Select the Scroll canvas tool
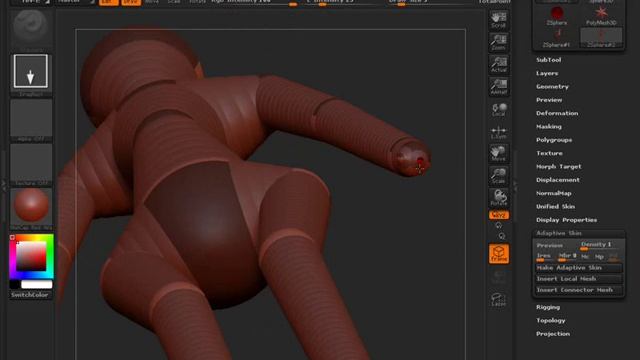Image resolution: width=640 pixels, height=360 pixels. click(498, 20)
